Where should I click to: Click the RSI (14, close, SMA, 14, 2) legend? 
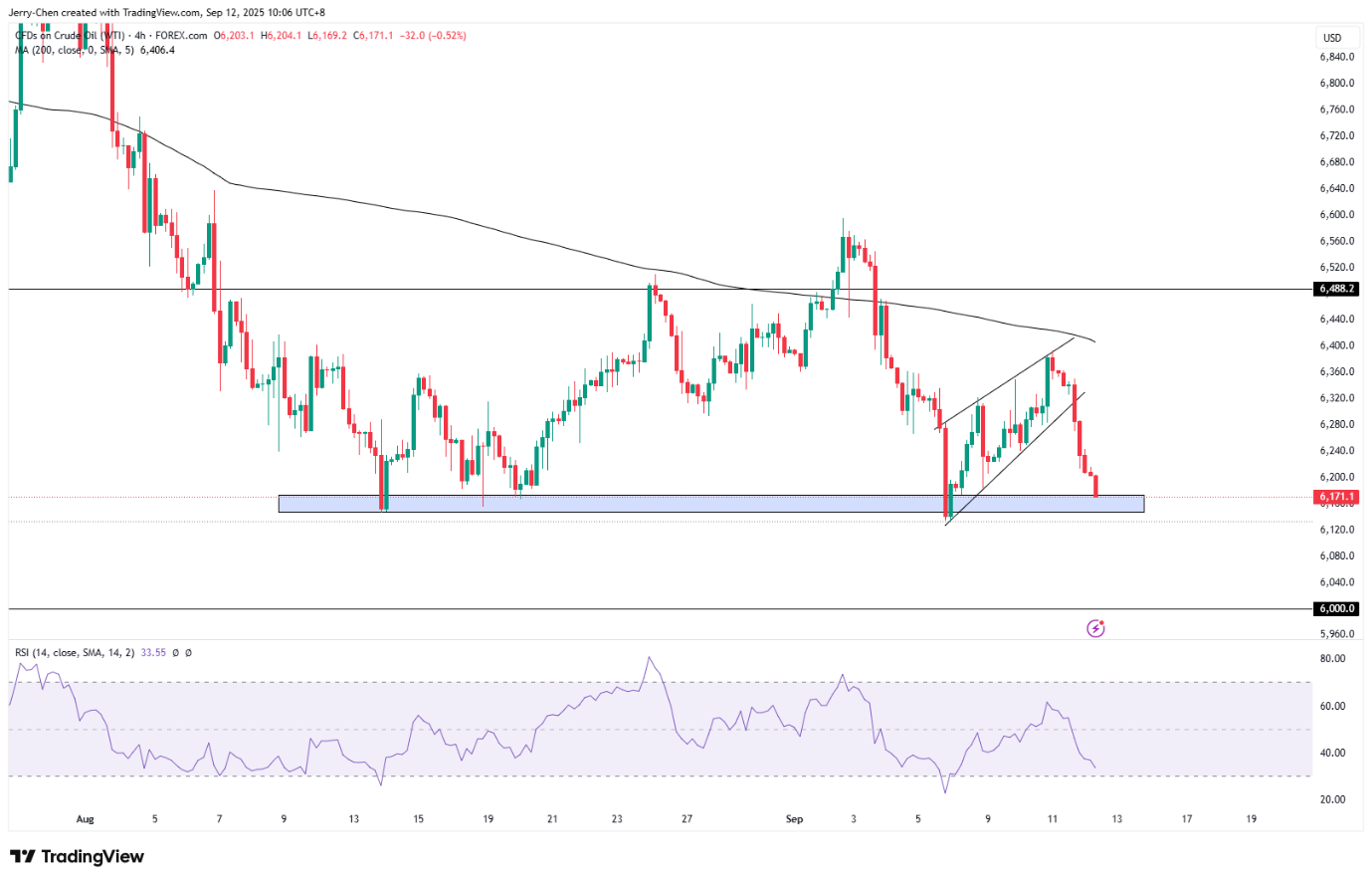coord(75,653)
